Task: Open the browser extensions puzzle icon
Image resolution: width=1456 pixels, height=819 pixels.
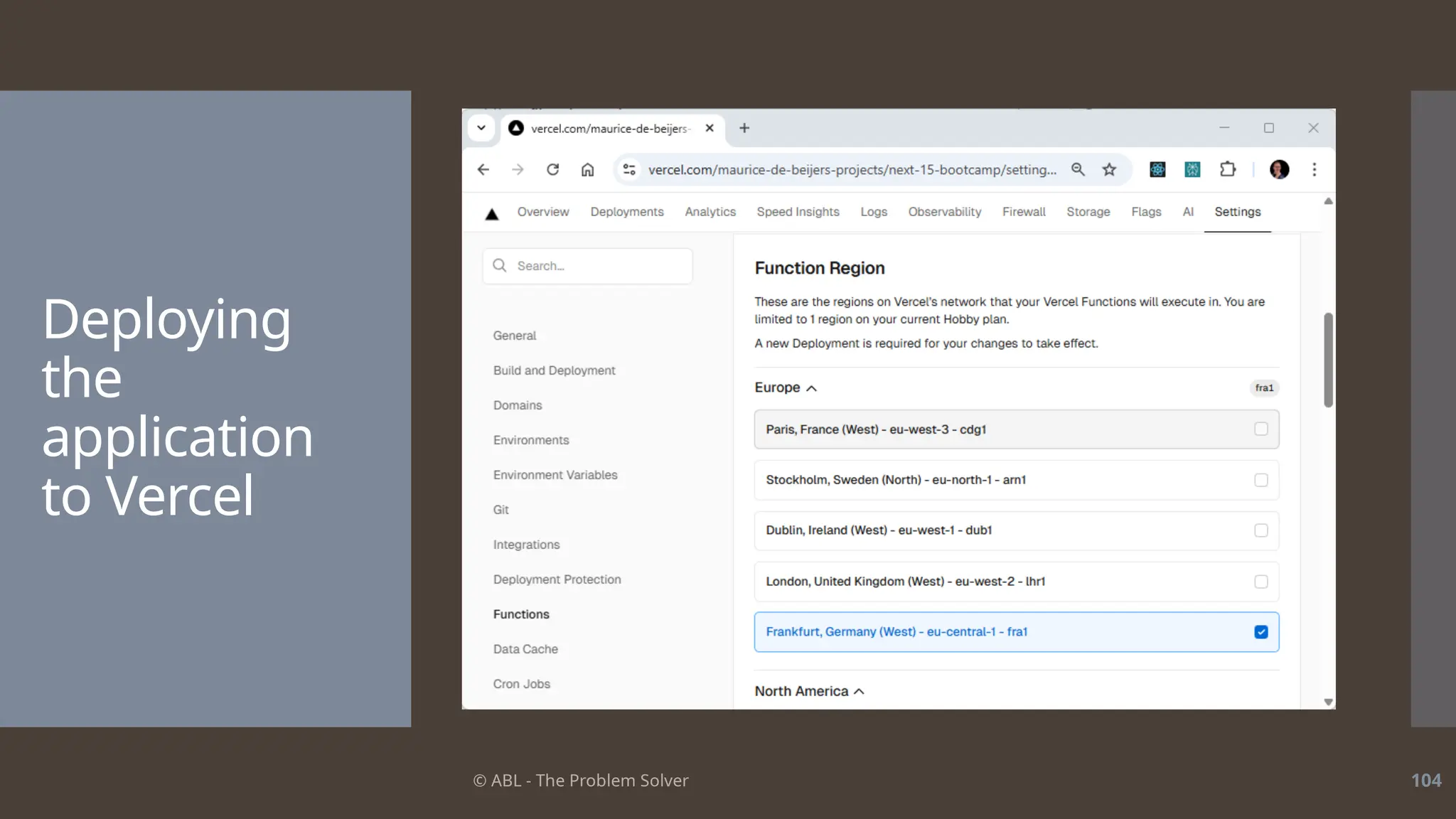Action: (x=1228, y=169)
